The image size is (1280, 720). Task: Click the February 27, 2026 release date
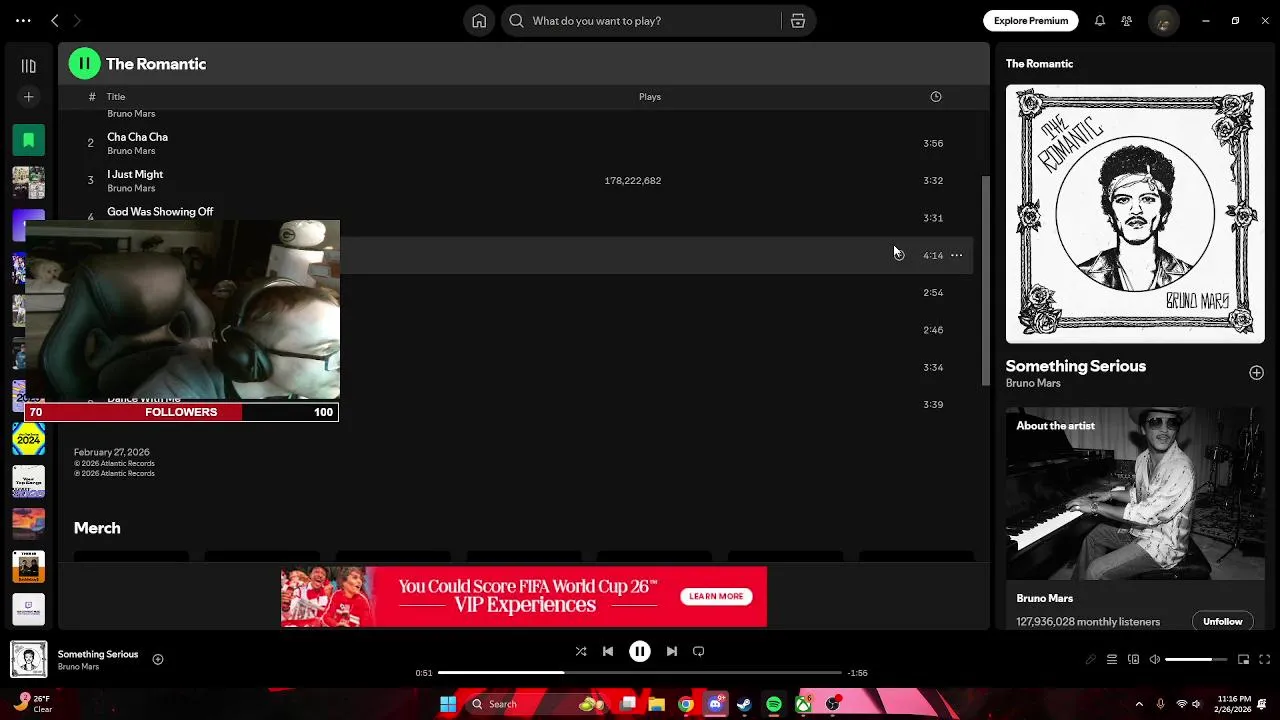[112, 452]
